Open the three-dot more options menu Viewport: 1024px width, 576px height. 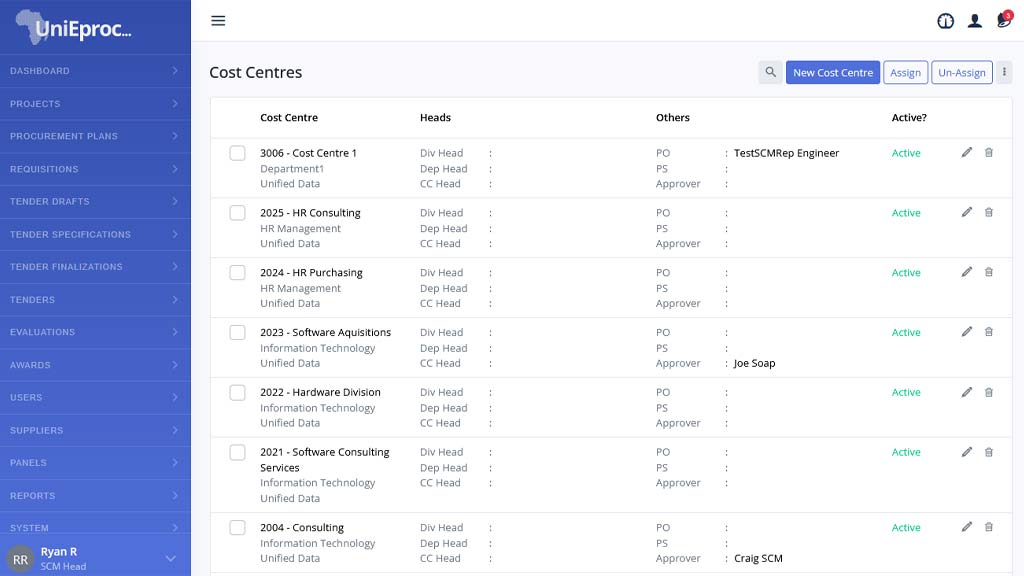[x=1005, y=72]
